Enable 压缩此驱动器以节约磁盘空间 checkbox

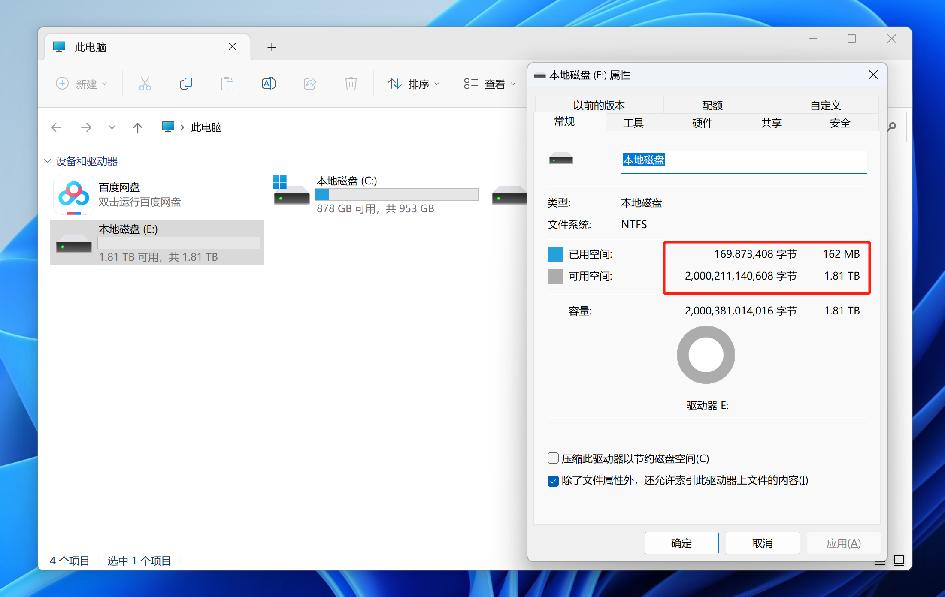(552, 458)
